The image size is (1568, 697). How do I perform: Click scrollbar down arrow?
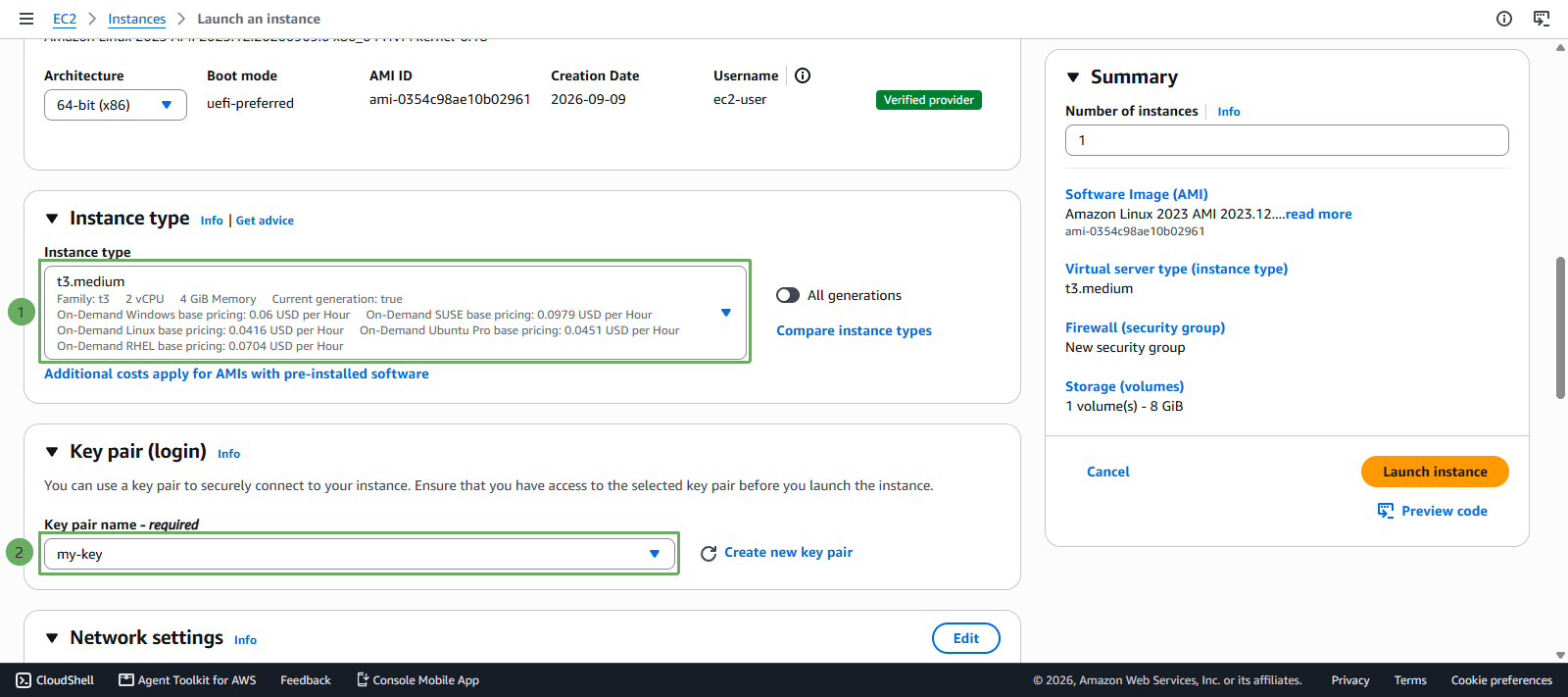tap(1560, 656)
